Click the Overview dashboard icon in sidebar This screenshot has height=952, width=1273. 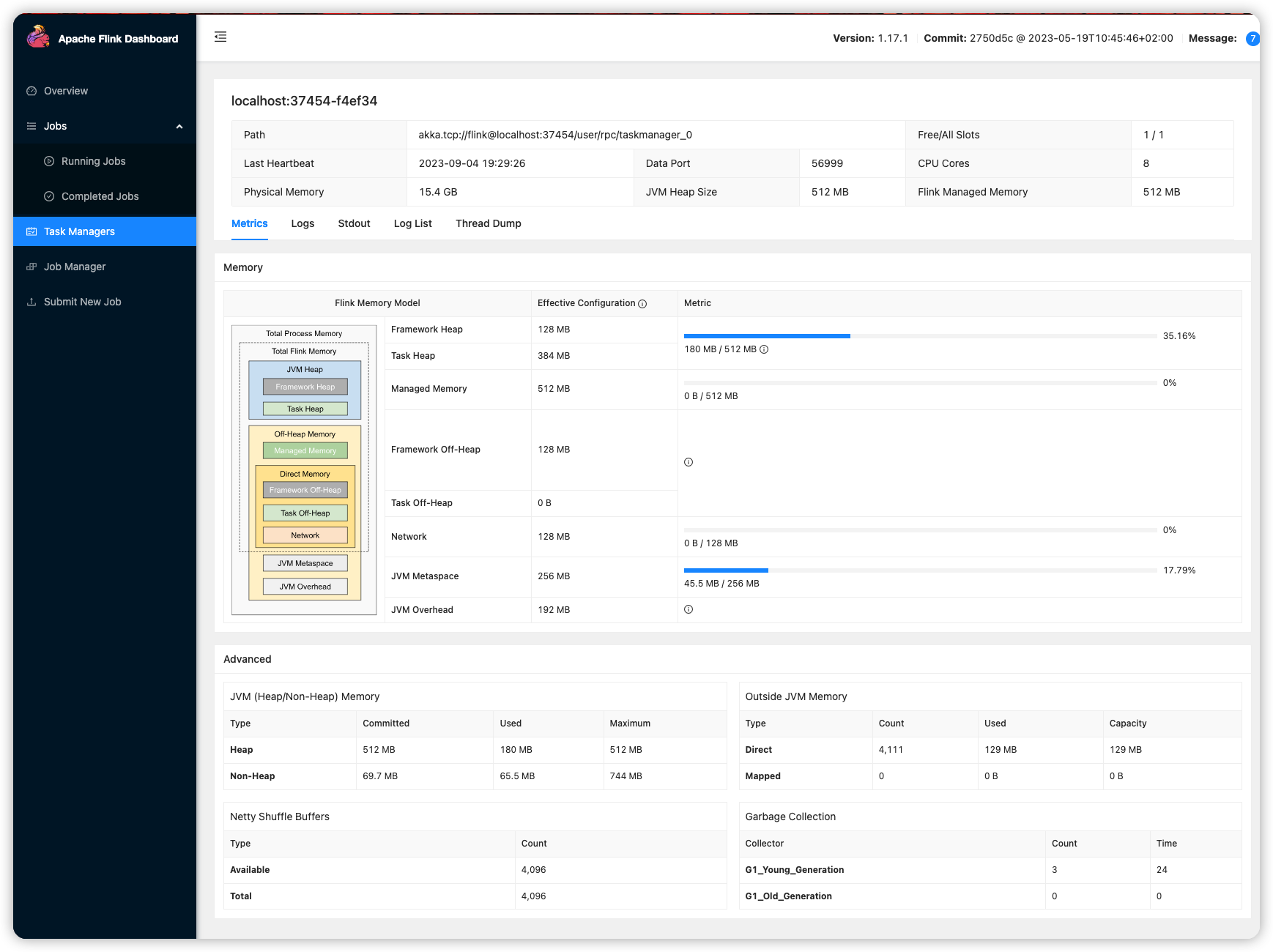point(31,91)
